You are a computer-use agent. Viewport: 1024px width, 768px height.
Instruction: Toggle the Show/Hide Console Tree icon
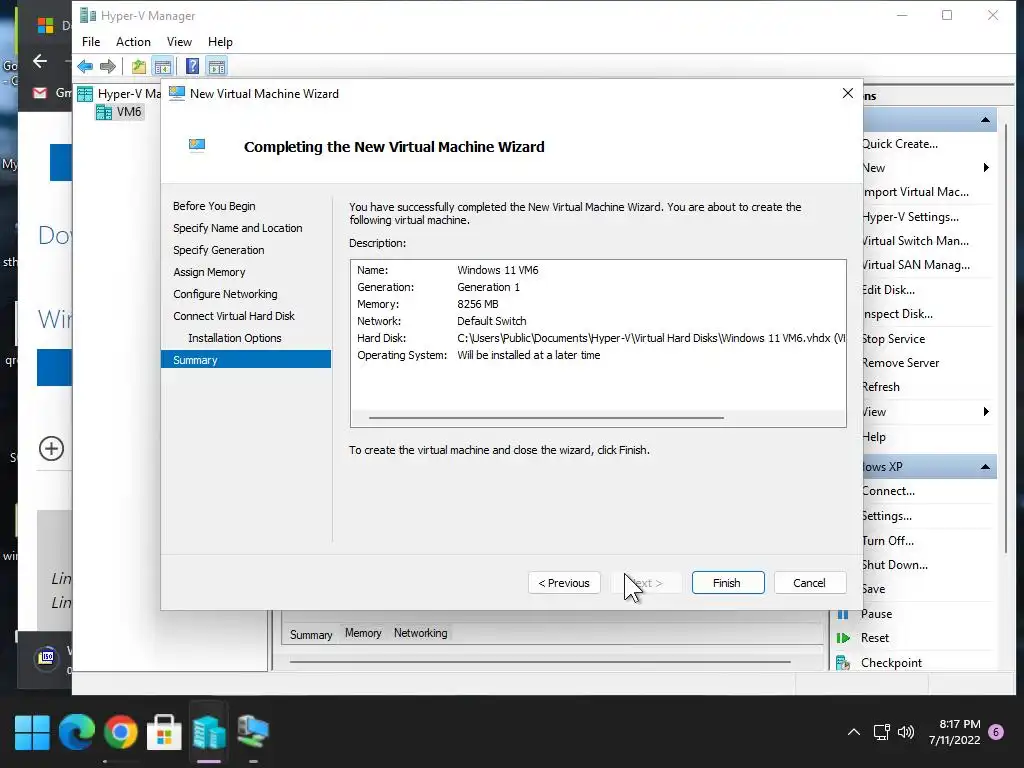pos(163,66)
